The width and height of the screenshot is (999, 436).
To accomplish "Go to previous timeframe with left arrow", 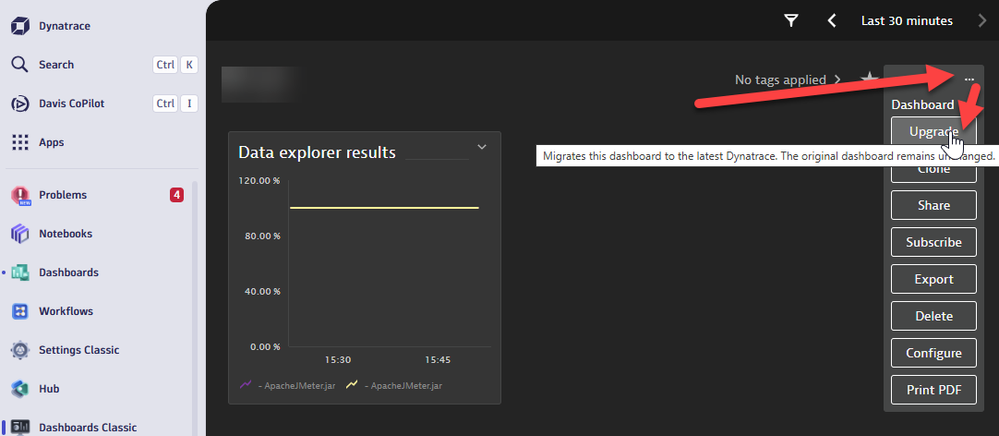I will pos(832,21).
